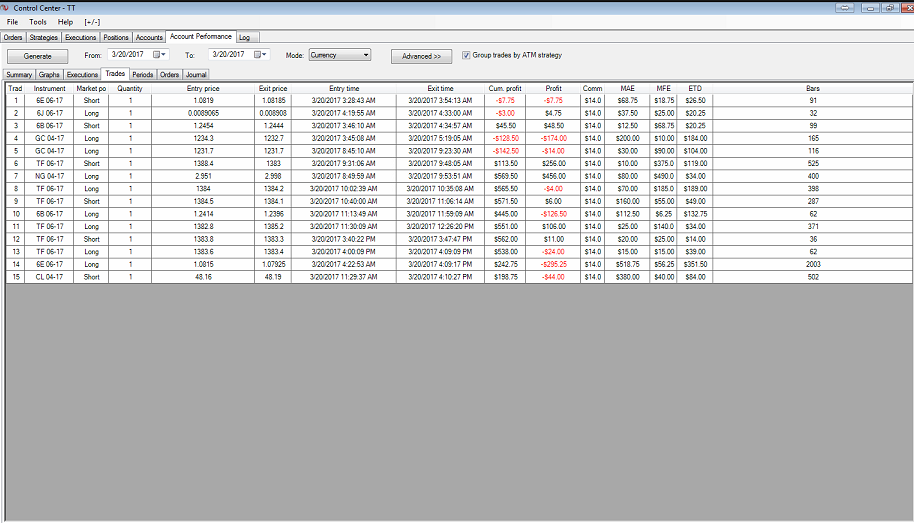The width and height of the screenshot is (914, 523).
Task: Open the Executions sub-tab below Generate
Action: click(82, 75)
